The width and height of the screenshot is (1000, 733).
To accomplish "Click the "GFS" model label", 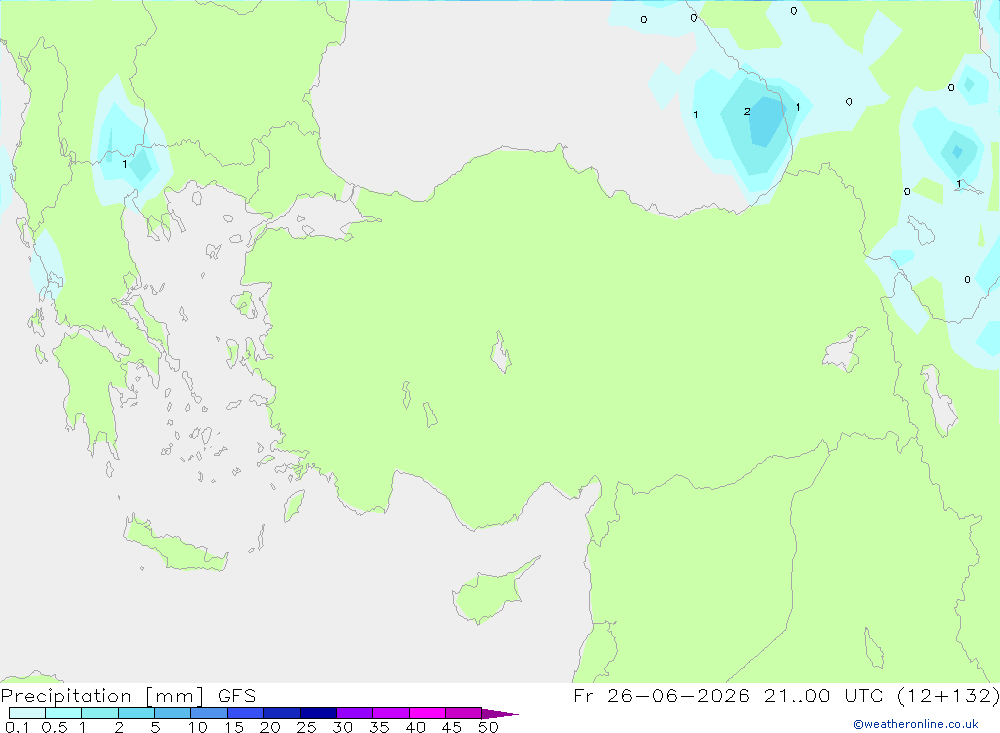I will (x=237, y=696).
